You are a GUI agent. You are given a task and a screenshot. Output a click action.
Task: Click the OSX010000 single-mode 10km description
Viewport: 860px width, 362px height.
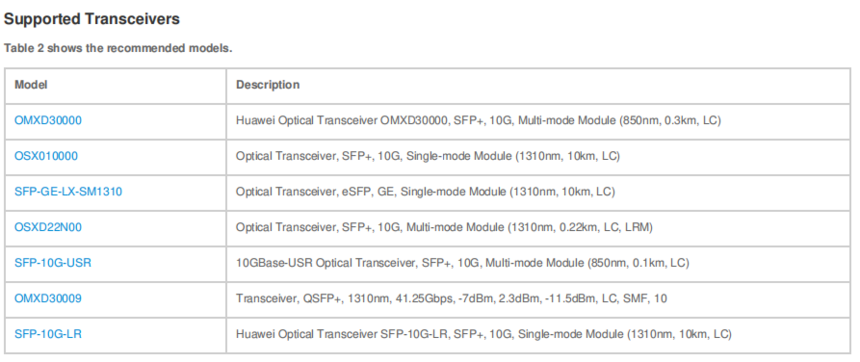428,156
